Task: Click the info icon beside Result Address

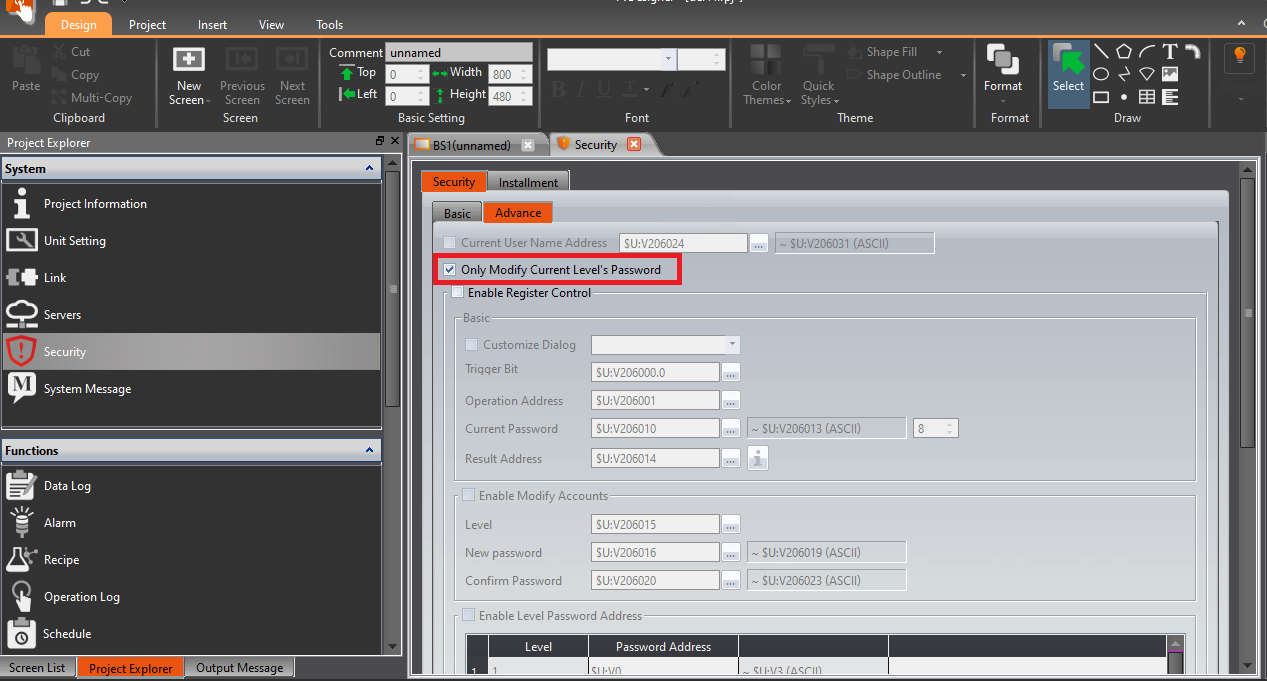Action: coord(758,459)
